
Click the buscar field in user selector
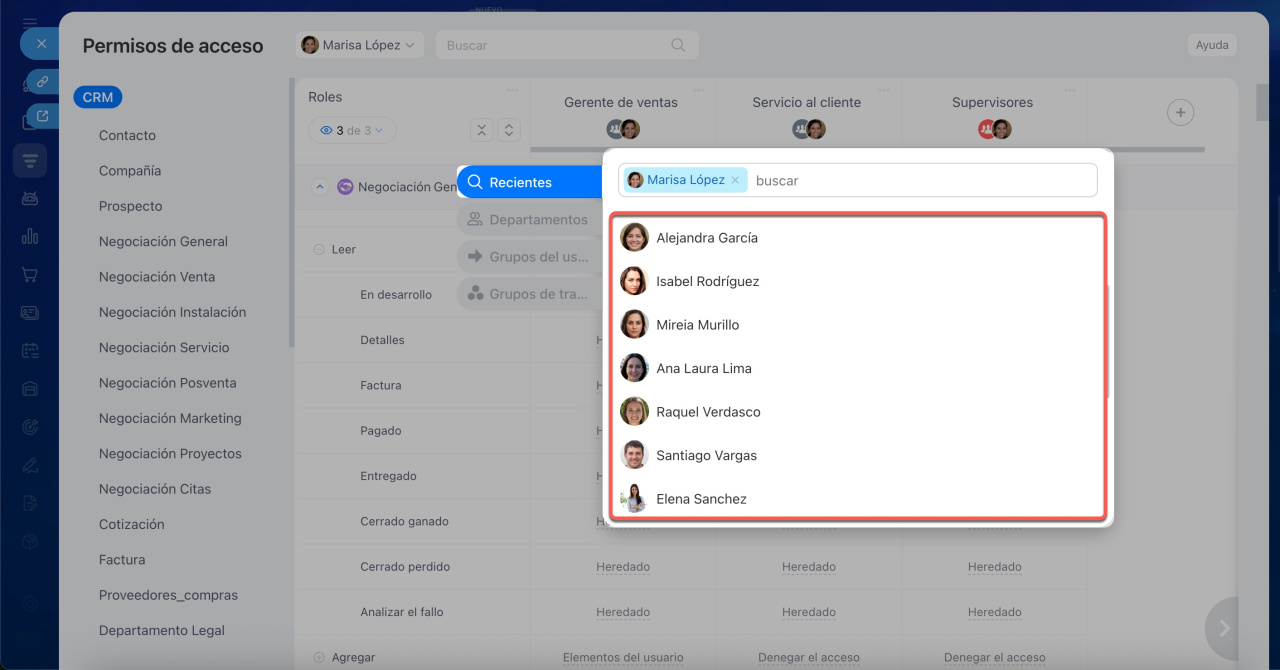tap(920, 180)
